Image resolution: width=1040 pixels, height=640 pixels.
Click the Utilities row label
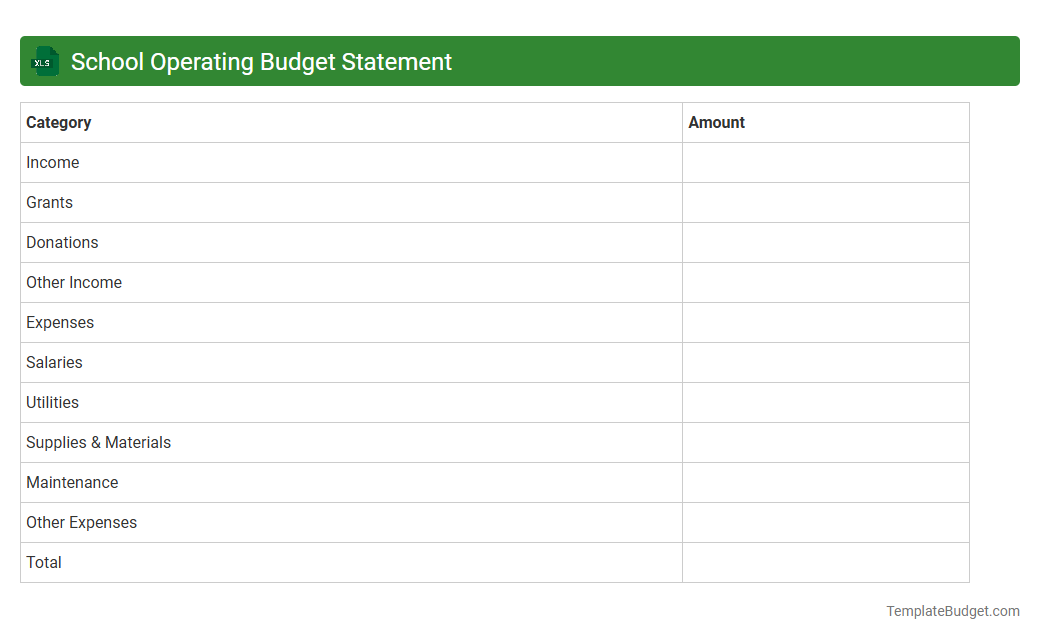[52, 402]
